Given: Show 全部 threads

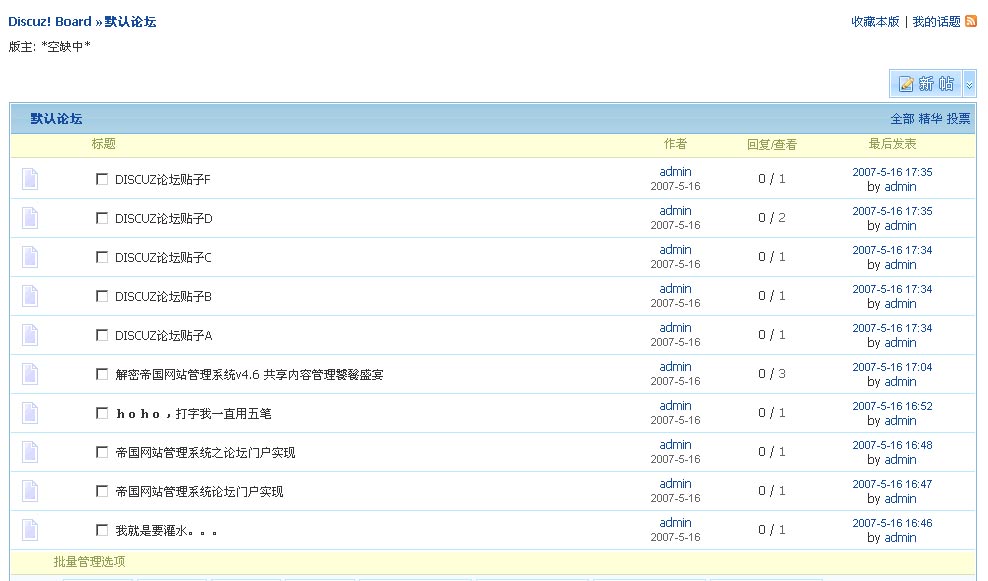Looking at the screenshot, I should [x=902, y=118].
